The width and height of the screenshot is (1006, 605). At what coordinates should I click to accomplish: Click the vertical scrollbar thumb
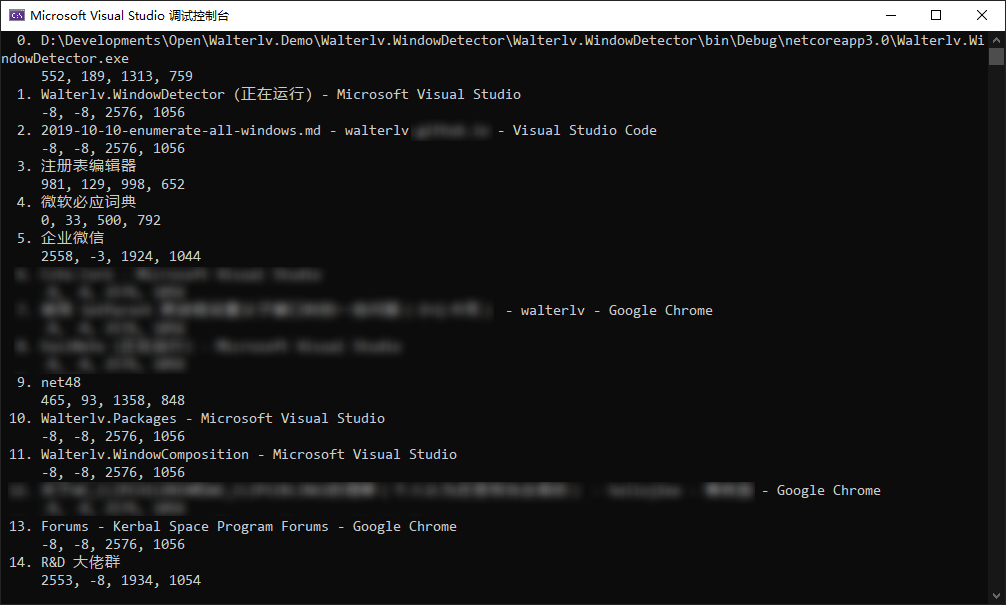(996, 56)
